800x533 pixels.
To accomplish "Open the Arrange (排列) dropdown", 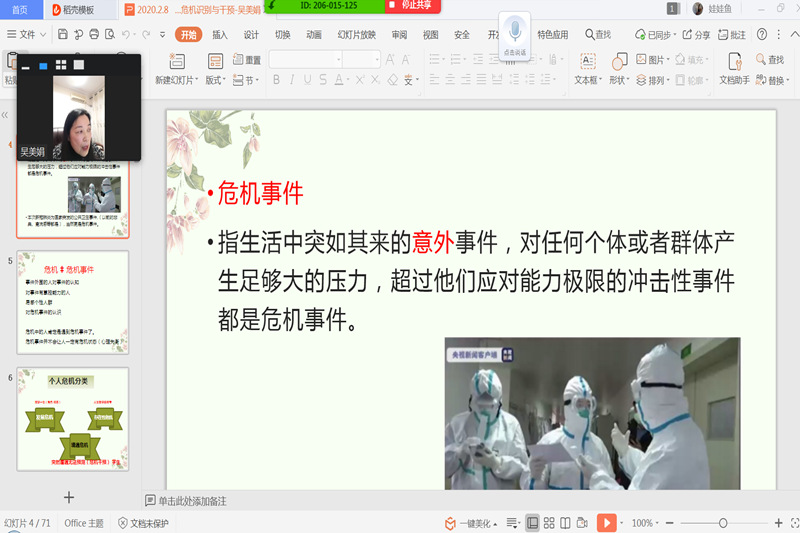I will coord(653,80).
